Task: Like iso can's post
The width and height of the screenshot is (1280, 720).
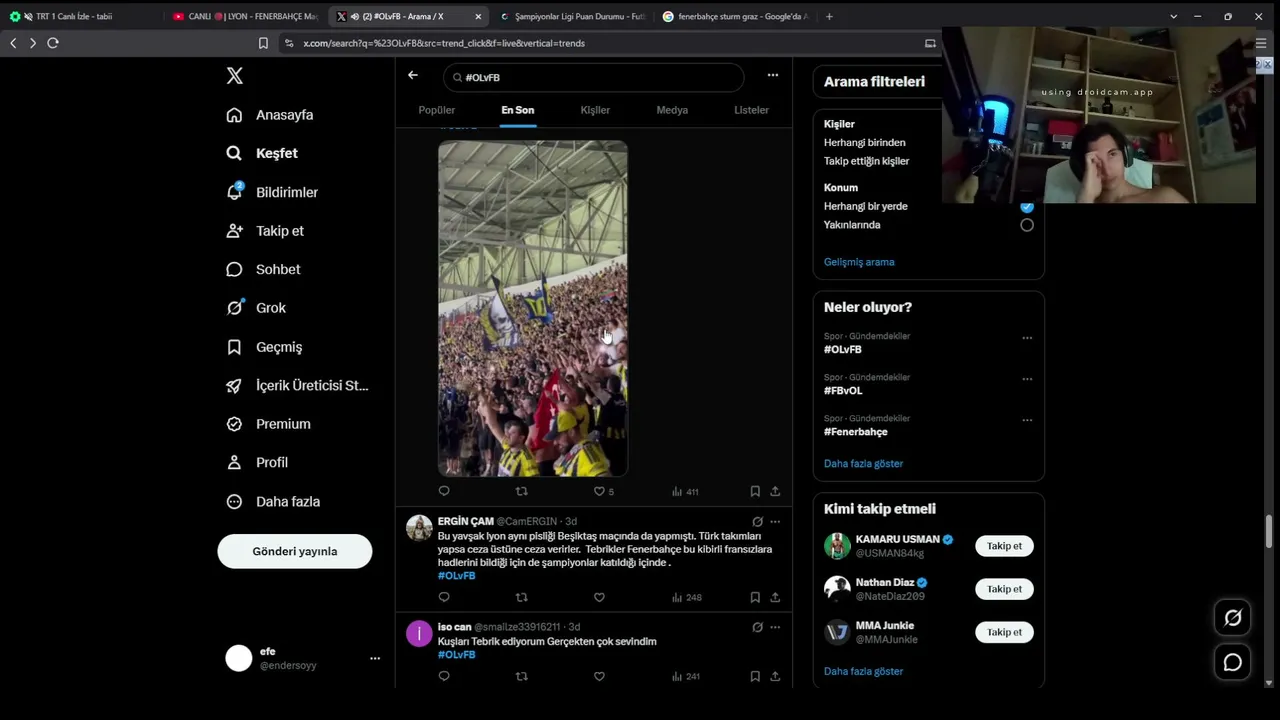Action: [x=599, y=676]
